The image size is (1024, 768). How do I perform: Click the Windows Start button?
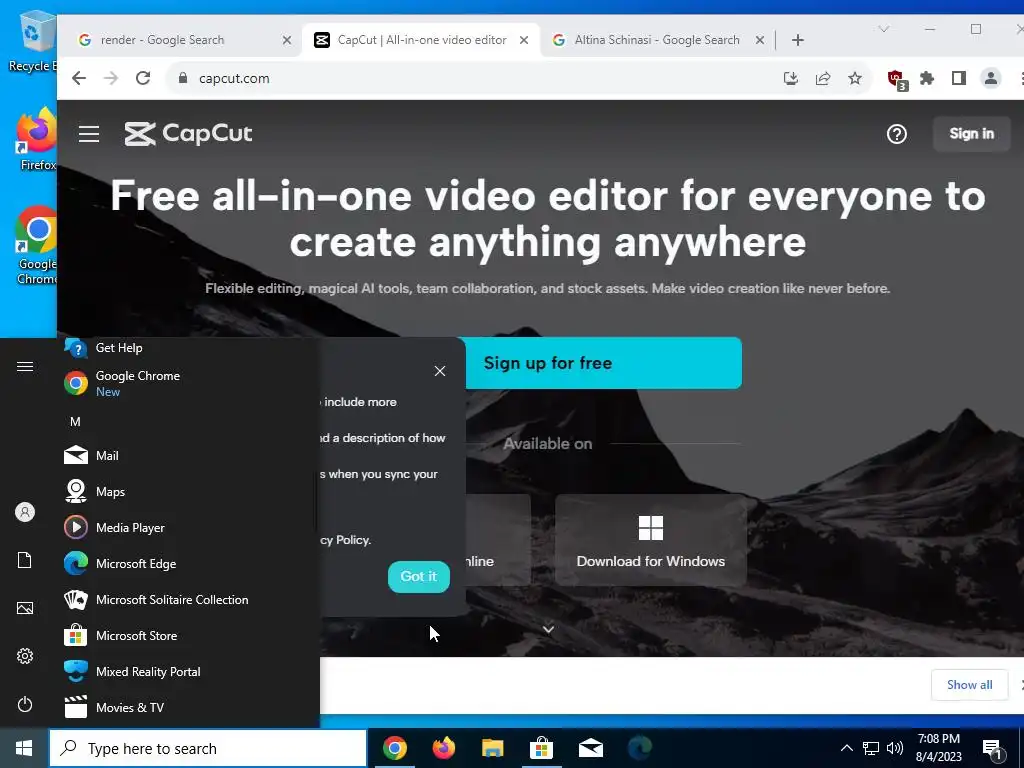24,748
